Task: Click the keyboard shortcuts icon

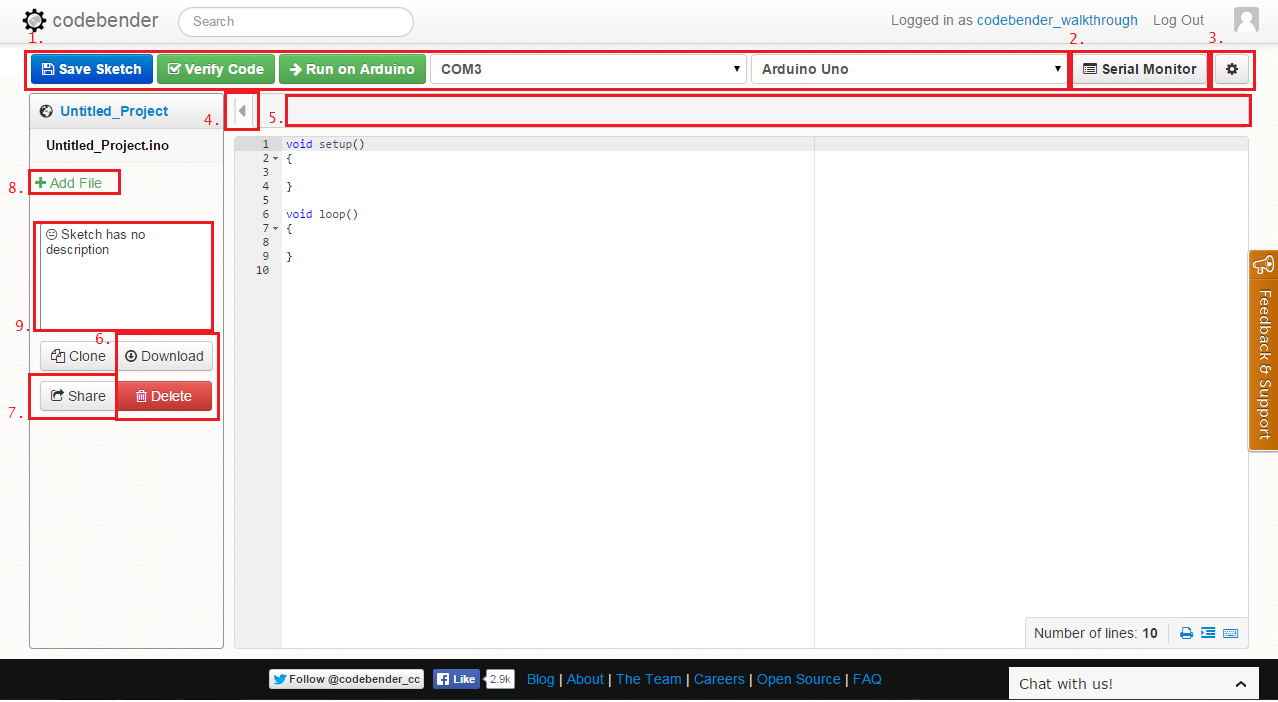Action: coord(1231,633)
